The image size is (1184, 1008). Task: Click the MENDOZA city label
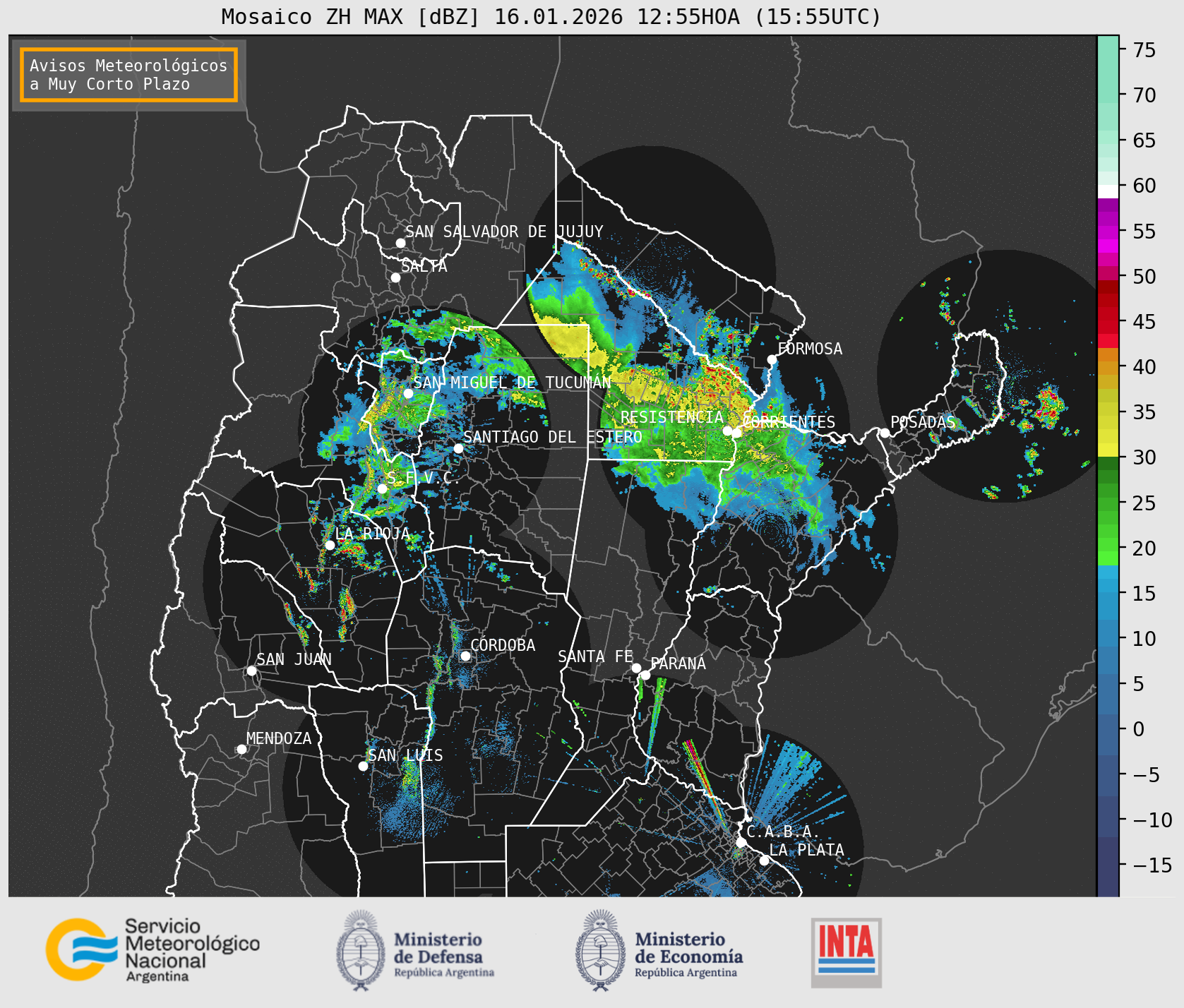(x=279, y=738)
